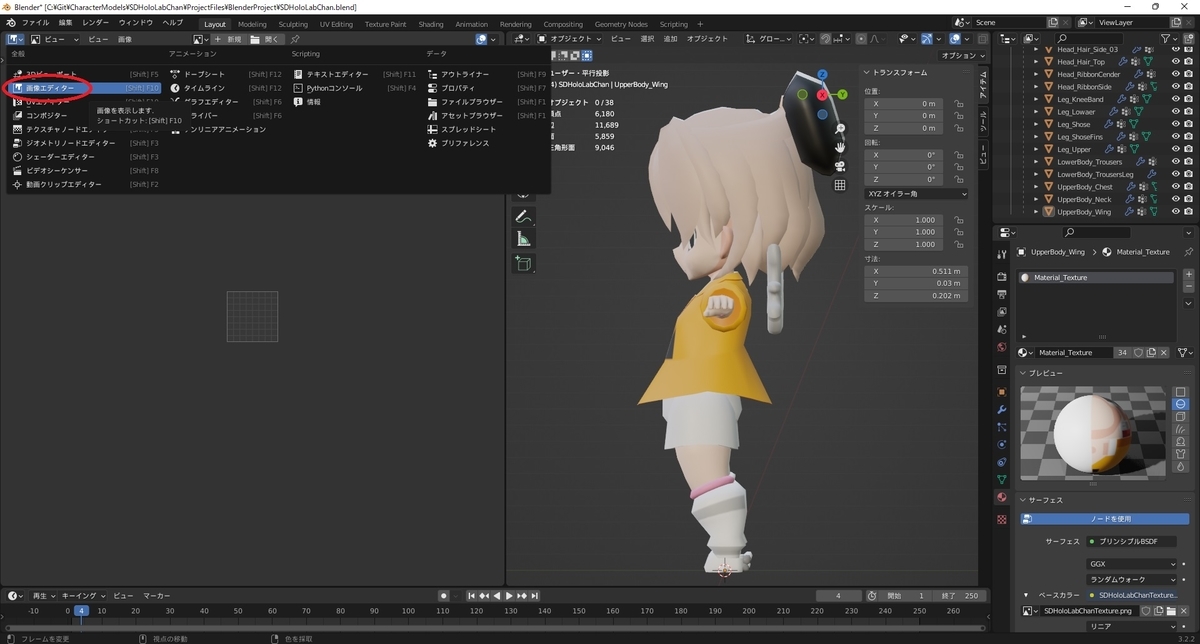1200x644 pixels.
Task: Select Image Editor in the editor type menu
Action: 50,88
